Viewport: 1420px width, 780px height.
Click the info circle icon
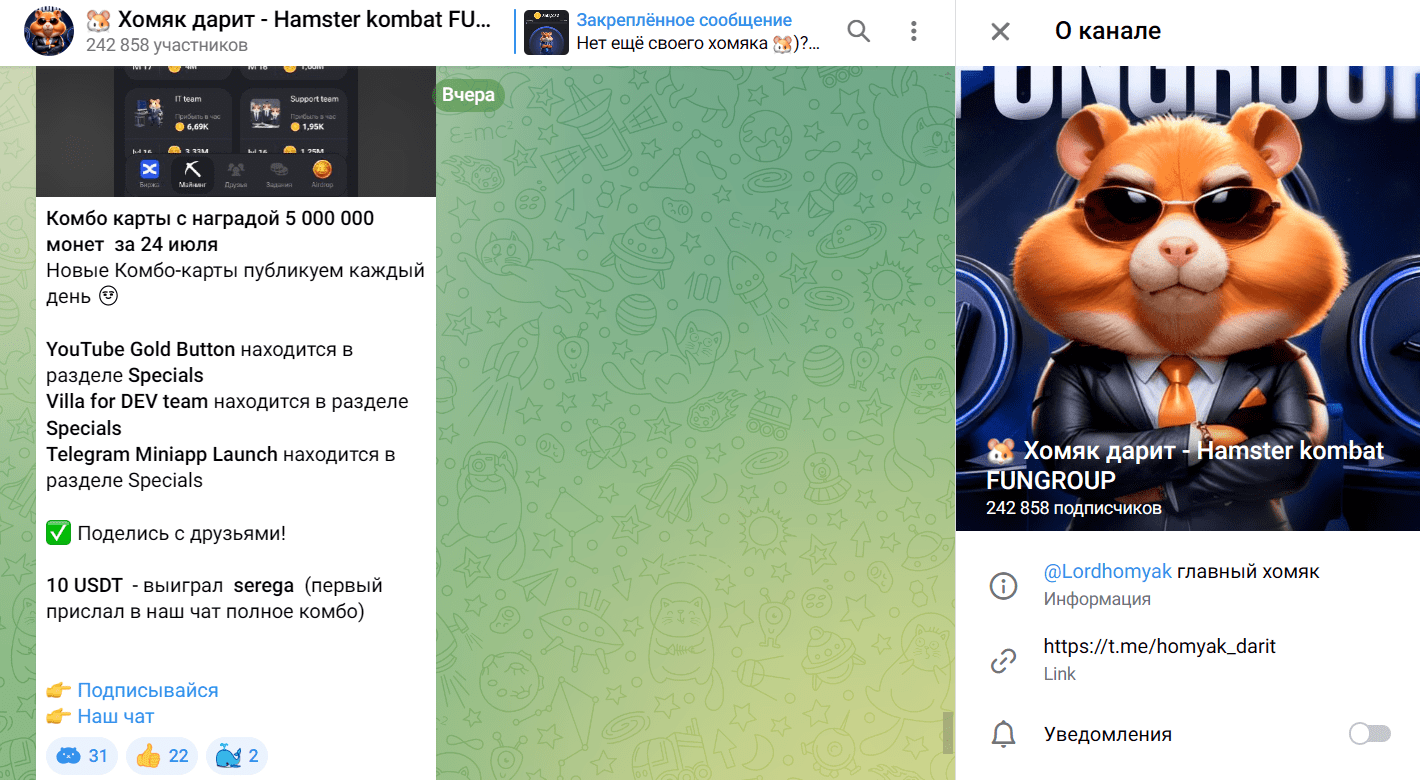(1003, 585)
